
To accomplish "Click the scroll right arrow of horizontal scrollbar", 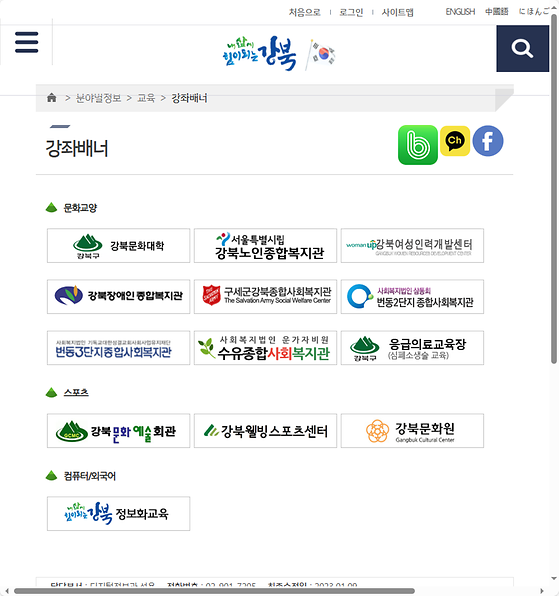I will (543, 591).
